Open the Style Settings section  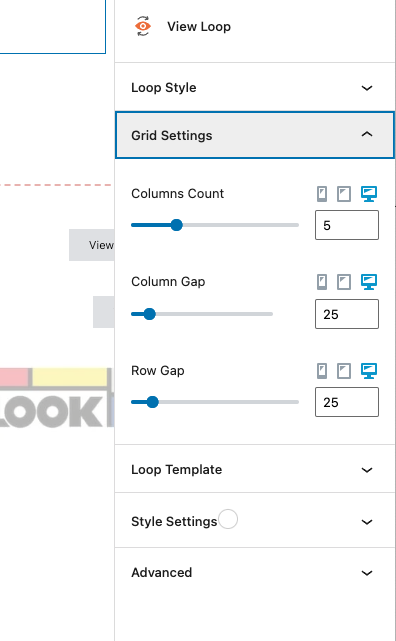click(x=255, y=521)
